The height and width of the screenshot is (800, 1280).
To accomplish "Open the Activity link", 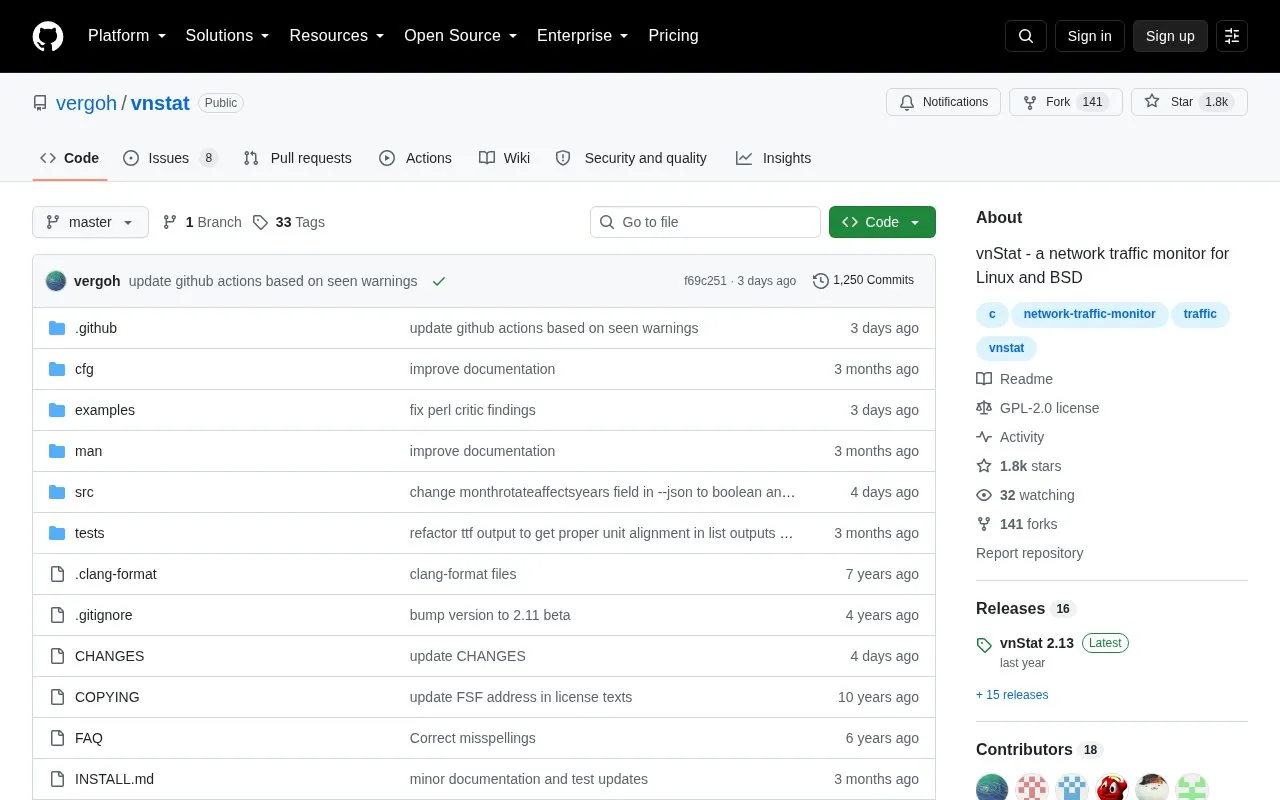I will click(x=1010, y=437).
